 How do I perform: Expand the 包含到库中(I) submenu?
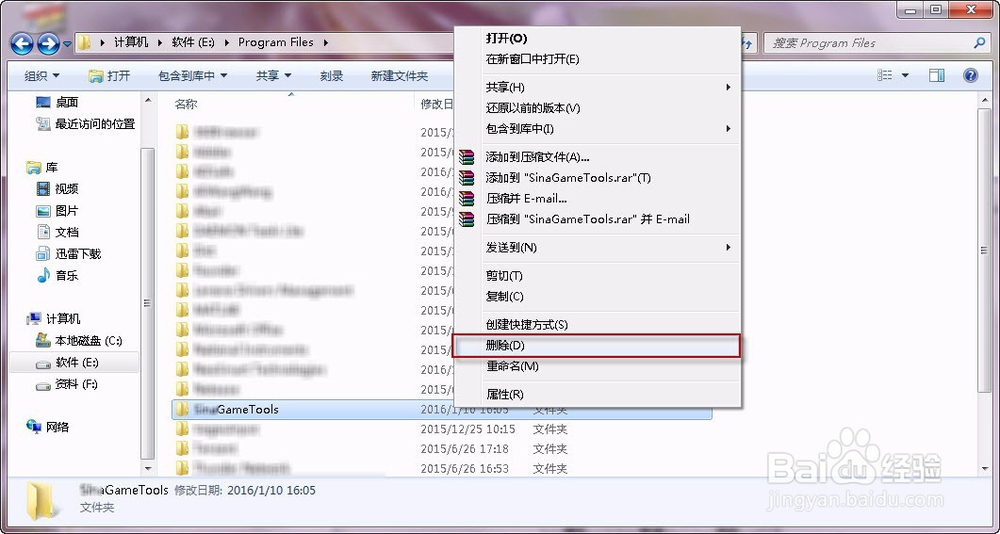coord(597,129)
